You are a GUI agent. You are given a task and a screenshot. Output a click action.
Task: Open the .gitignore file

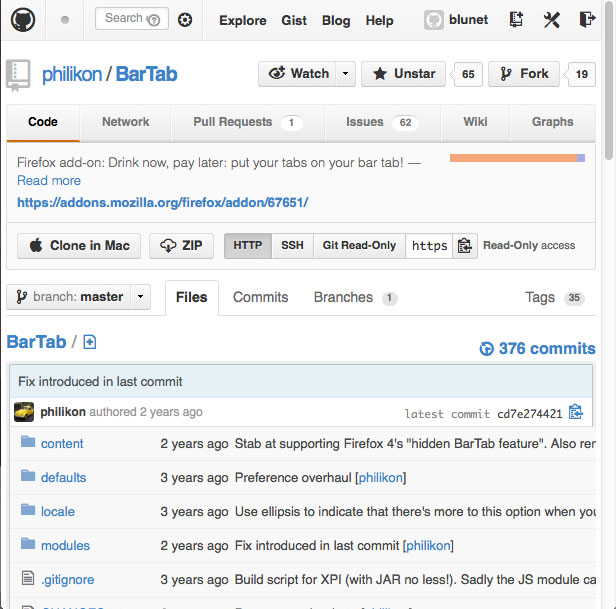[x=68, y=580]
